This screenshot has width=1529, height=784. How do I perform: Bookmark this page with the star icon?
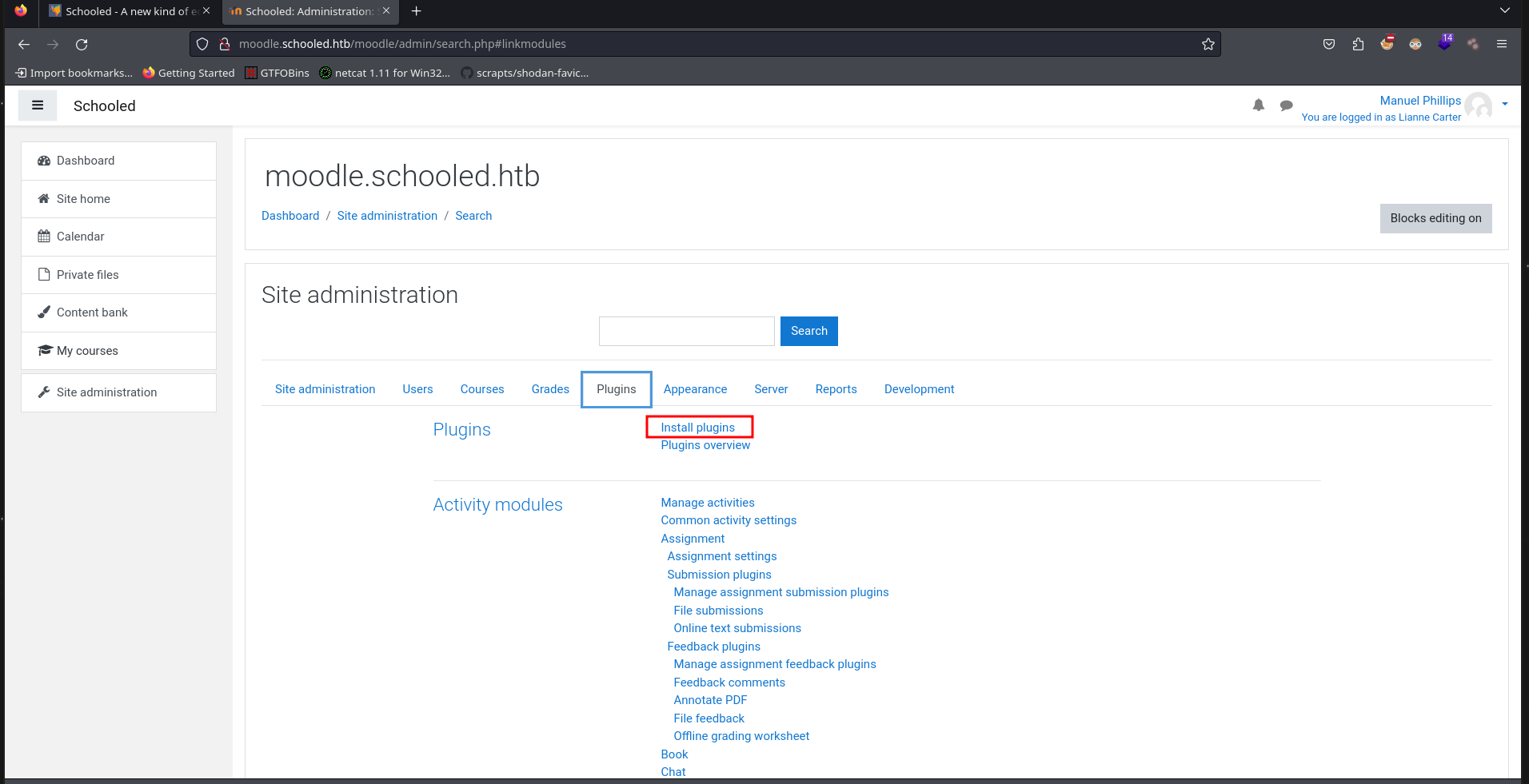[x=1208, y=44]
